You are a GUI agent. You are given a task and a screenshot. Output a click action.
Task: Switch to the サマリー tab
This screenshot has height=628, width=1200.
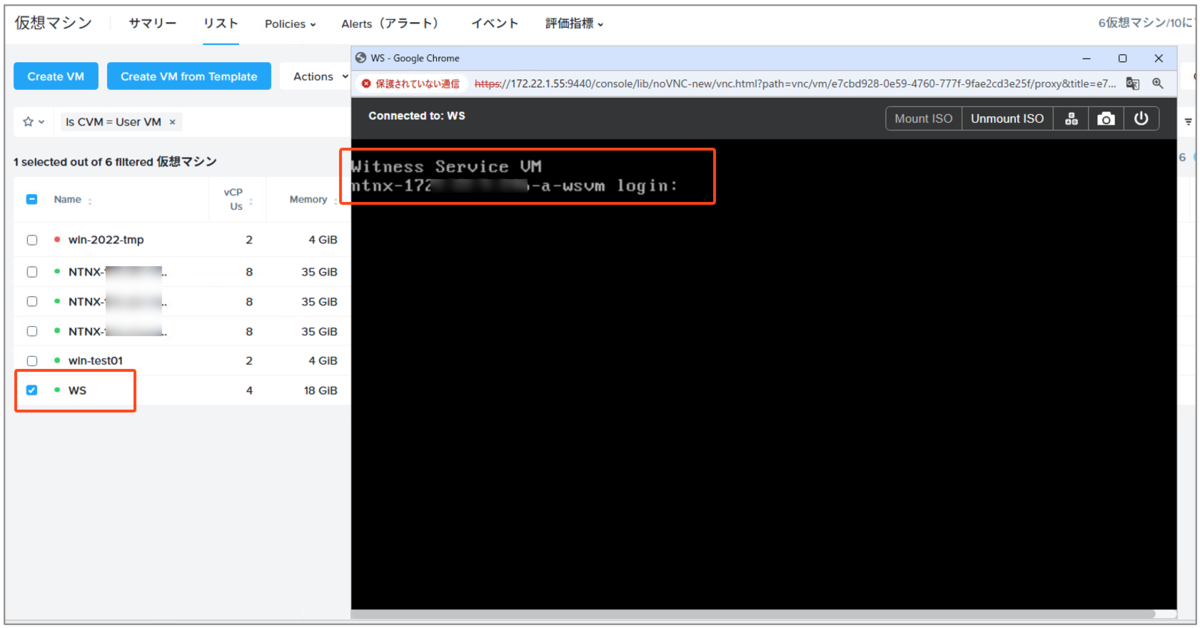tap(152, 23)
